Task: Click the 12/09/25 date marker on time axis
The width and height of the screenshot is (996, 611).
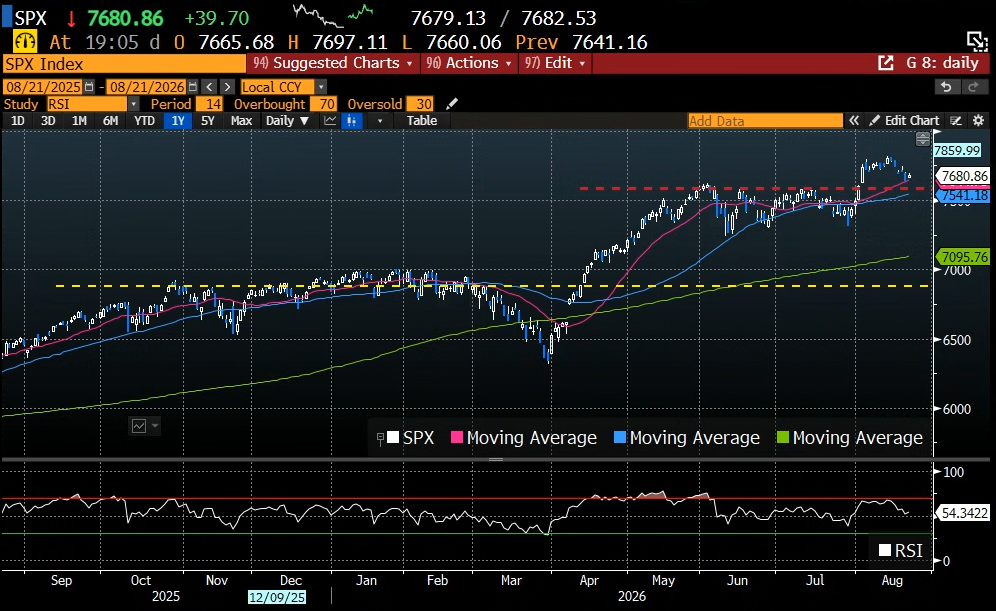Action: (x=277, y=597)
